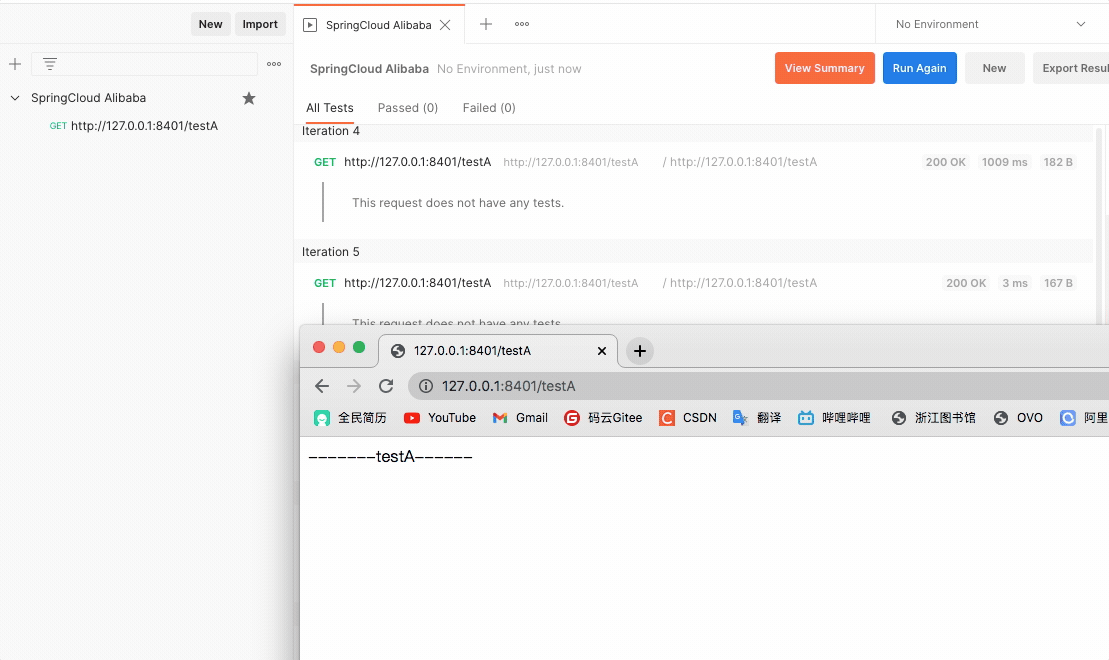Click the 200 OK status for Iteration 4
This screenshot has width=1109, height=660.
click(946, 162)
